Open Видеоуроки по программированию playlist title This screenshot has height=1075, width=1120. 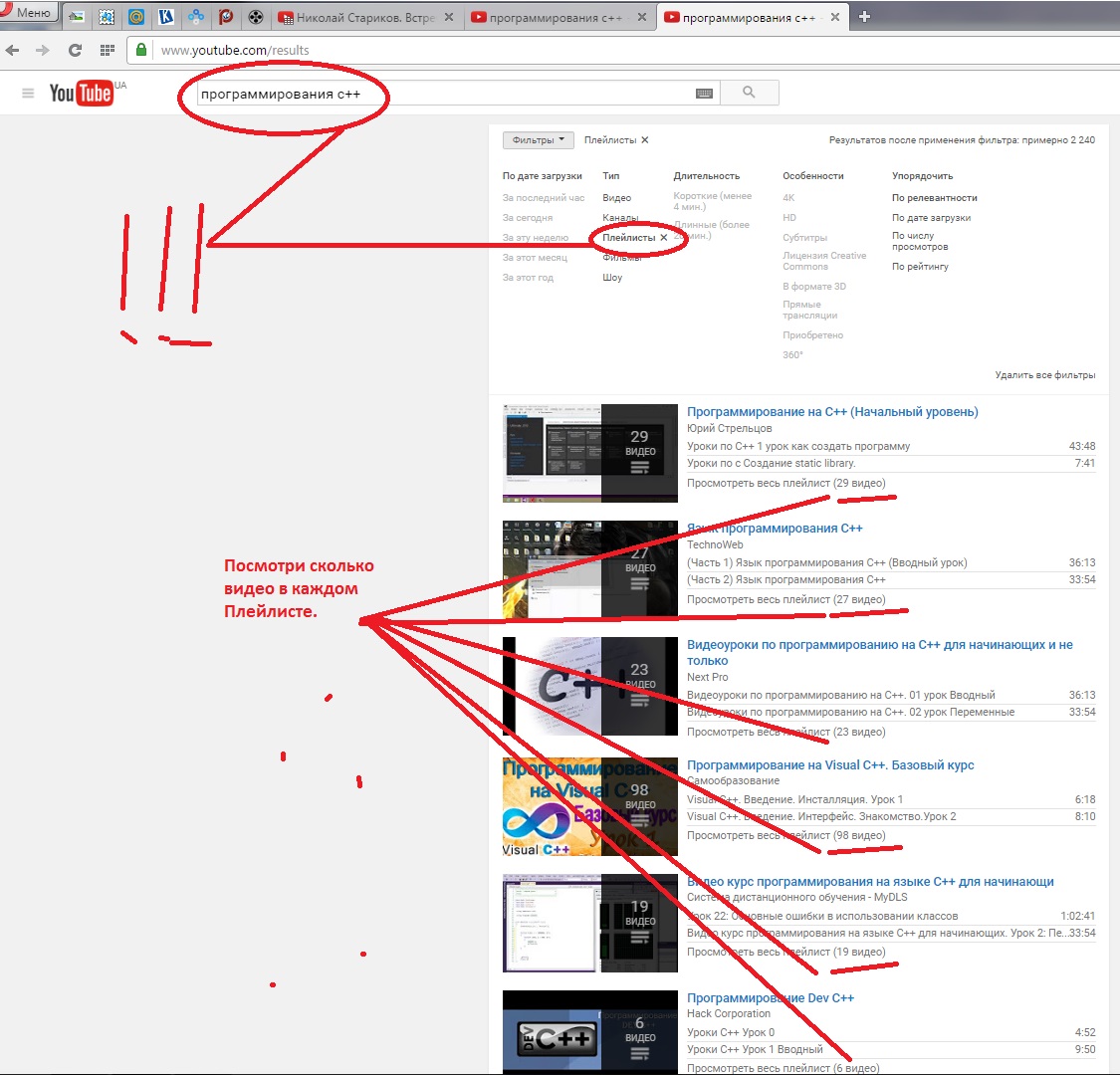[x=880, y=653]
